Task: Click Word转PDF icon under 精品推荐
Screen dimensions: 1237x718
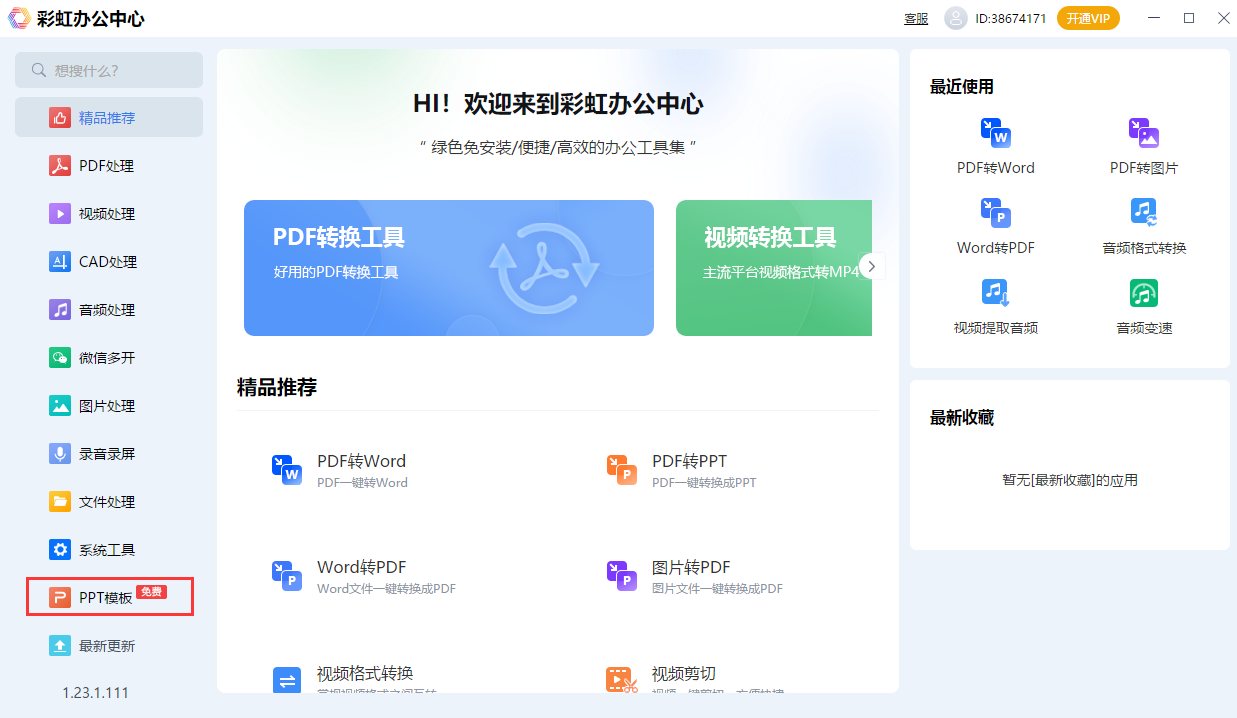Action: (x=287, y=576)
